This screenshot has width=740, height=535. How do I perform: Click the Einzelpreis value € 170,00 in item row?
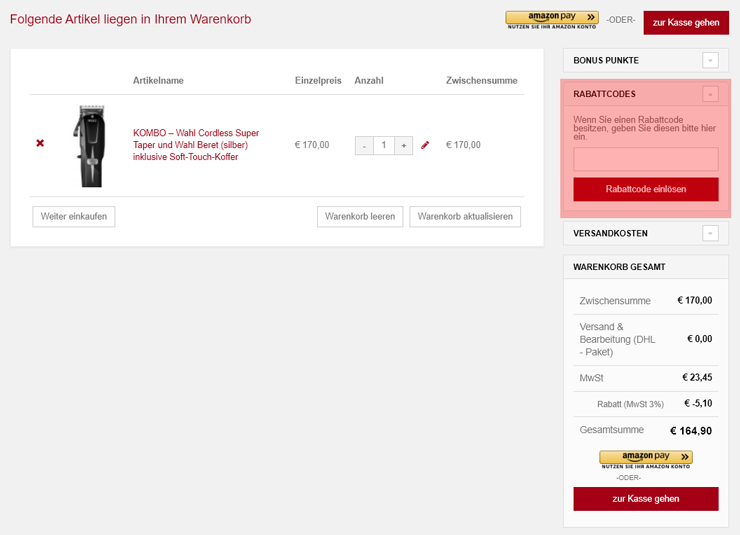pyautogui.click(x=312, y=145)
